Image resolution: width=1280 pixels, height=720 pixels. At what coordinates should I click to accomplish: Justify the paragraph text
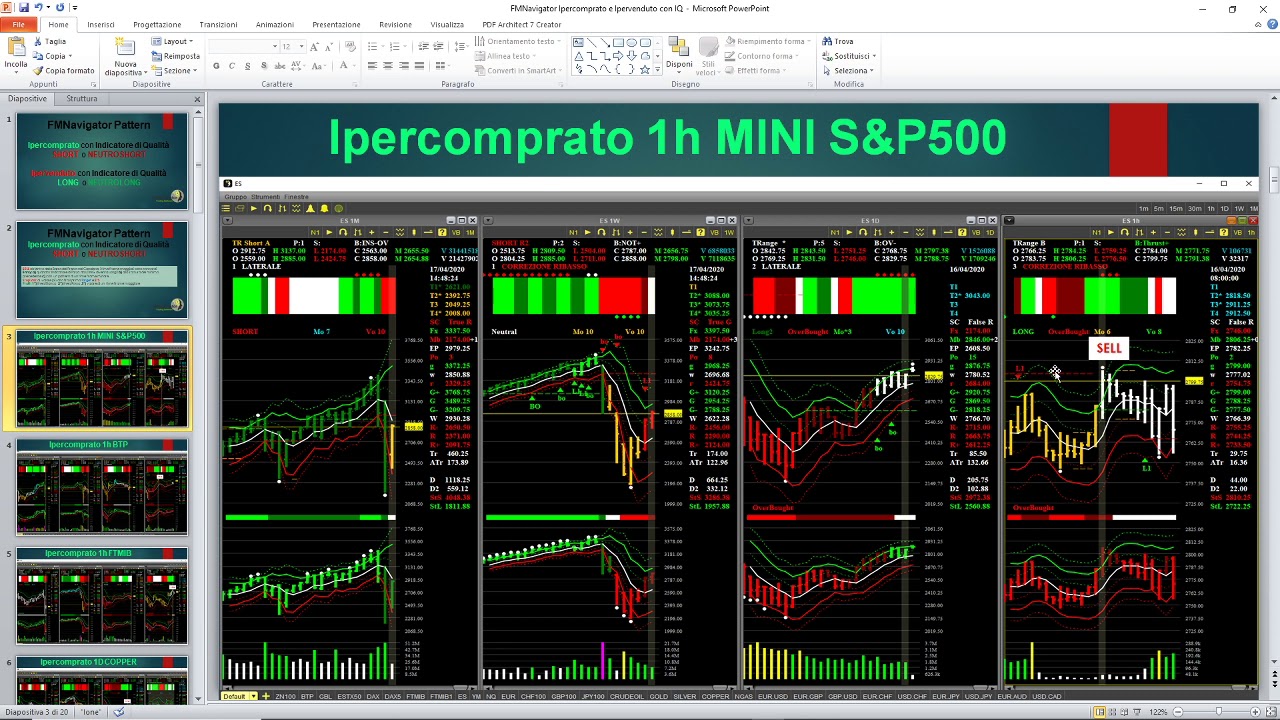point(417,66)
